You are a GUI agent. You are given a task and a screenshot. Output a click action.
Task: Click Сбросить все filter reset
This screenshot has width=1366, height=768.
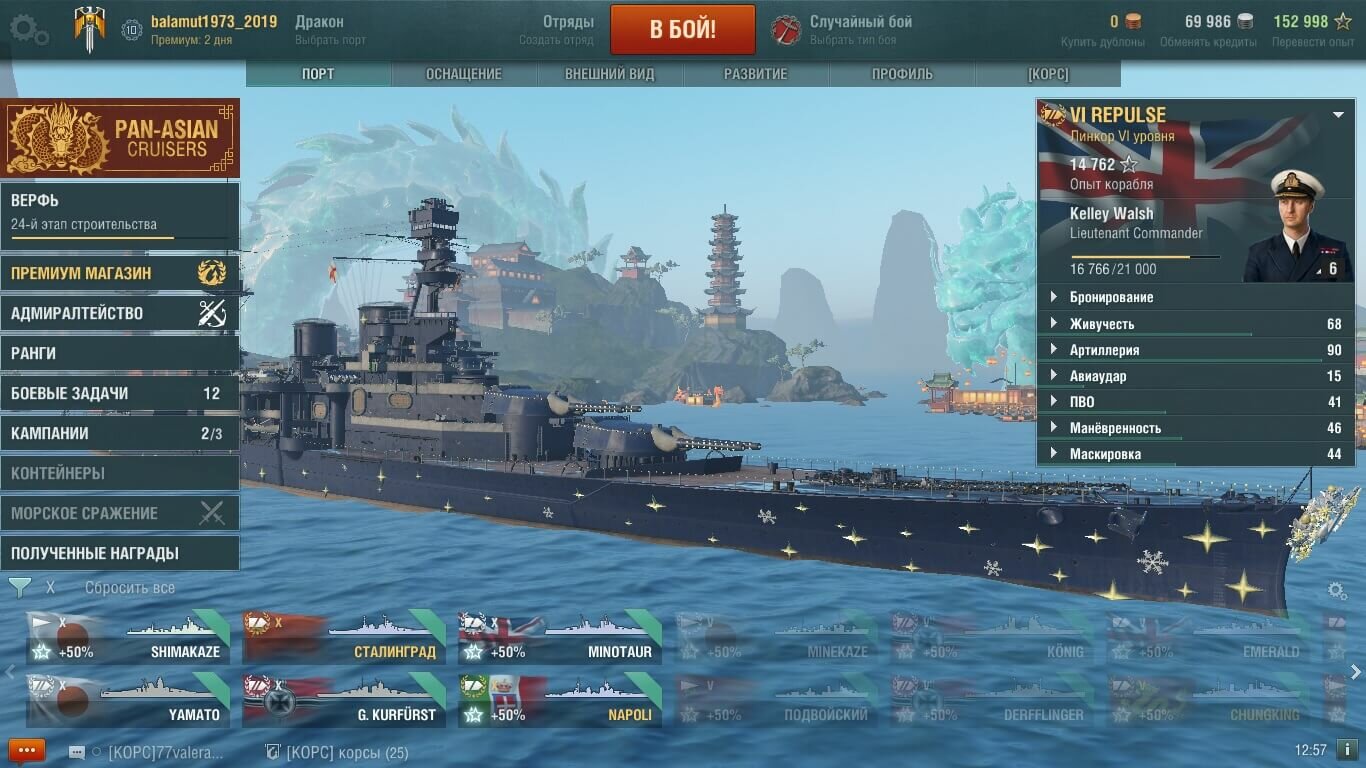130,588
